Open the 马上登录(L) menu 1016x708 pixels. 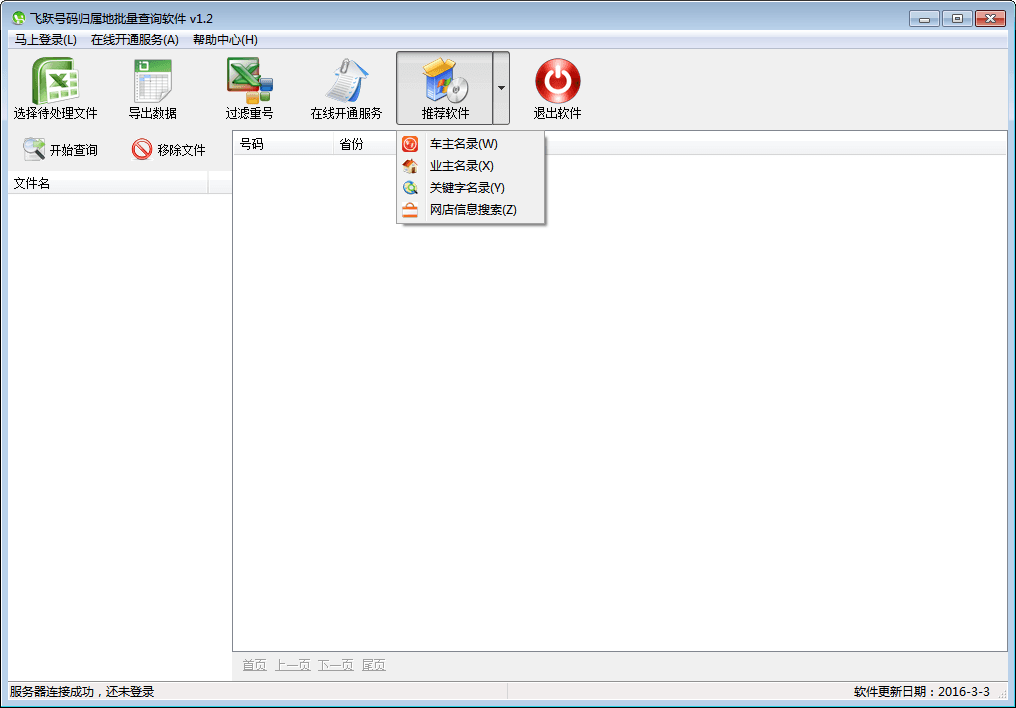[46, 40]
